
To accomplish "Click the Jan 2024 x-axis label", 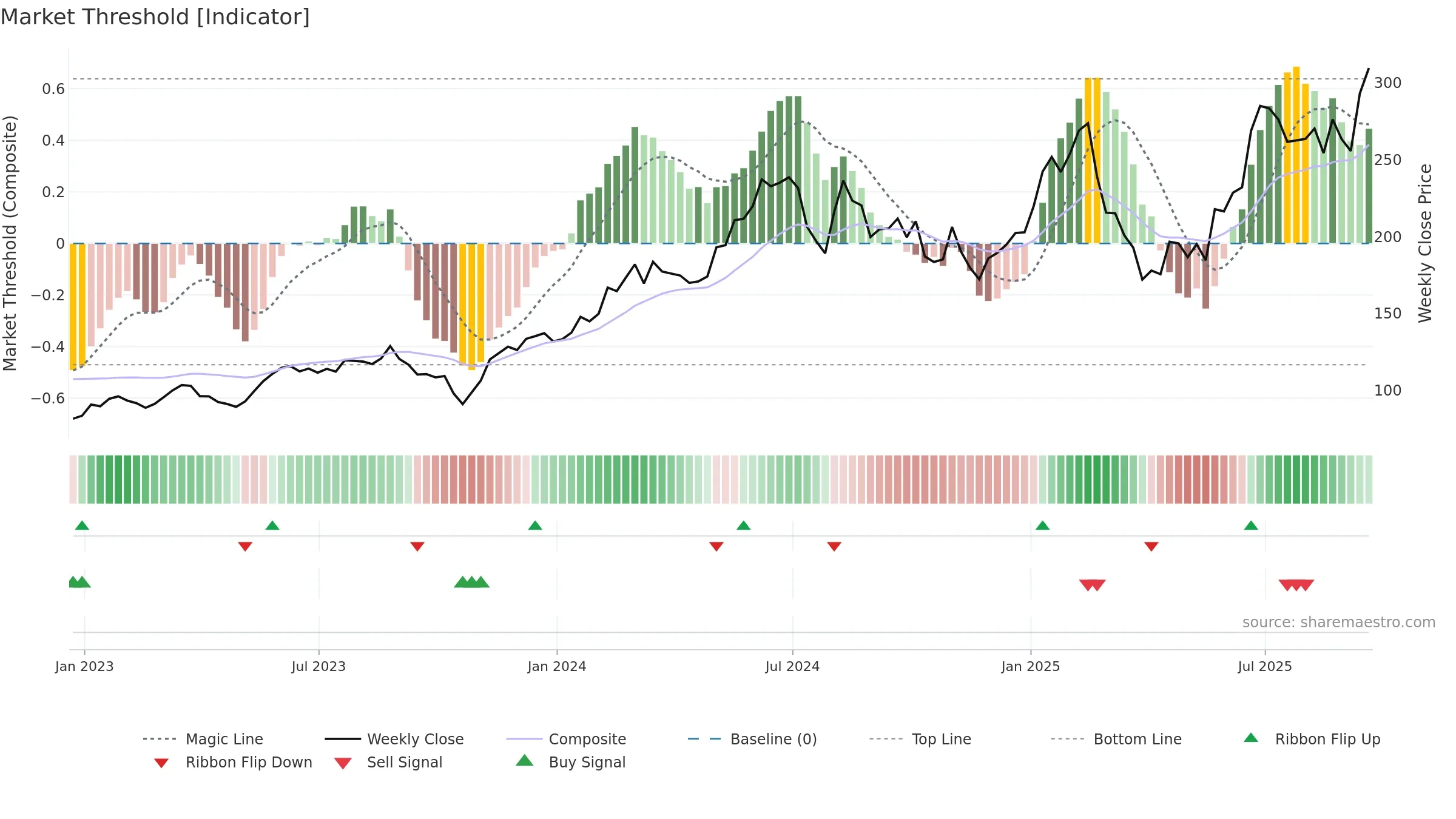I will click(x=557, y=667).
